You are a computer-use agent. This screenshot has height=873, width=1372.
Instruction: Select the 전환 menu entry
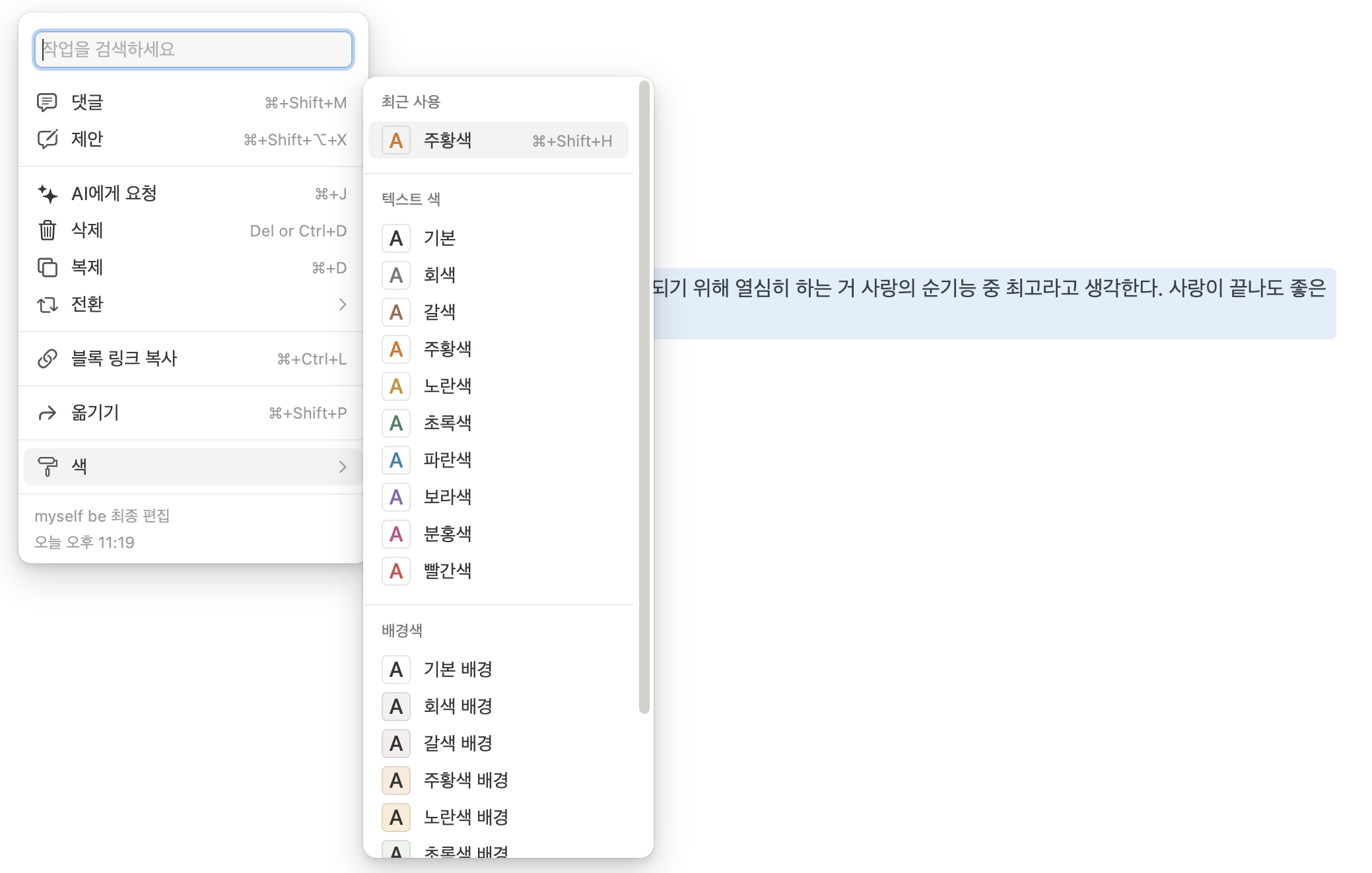point(86,304)
